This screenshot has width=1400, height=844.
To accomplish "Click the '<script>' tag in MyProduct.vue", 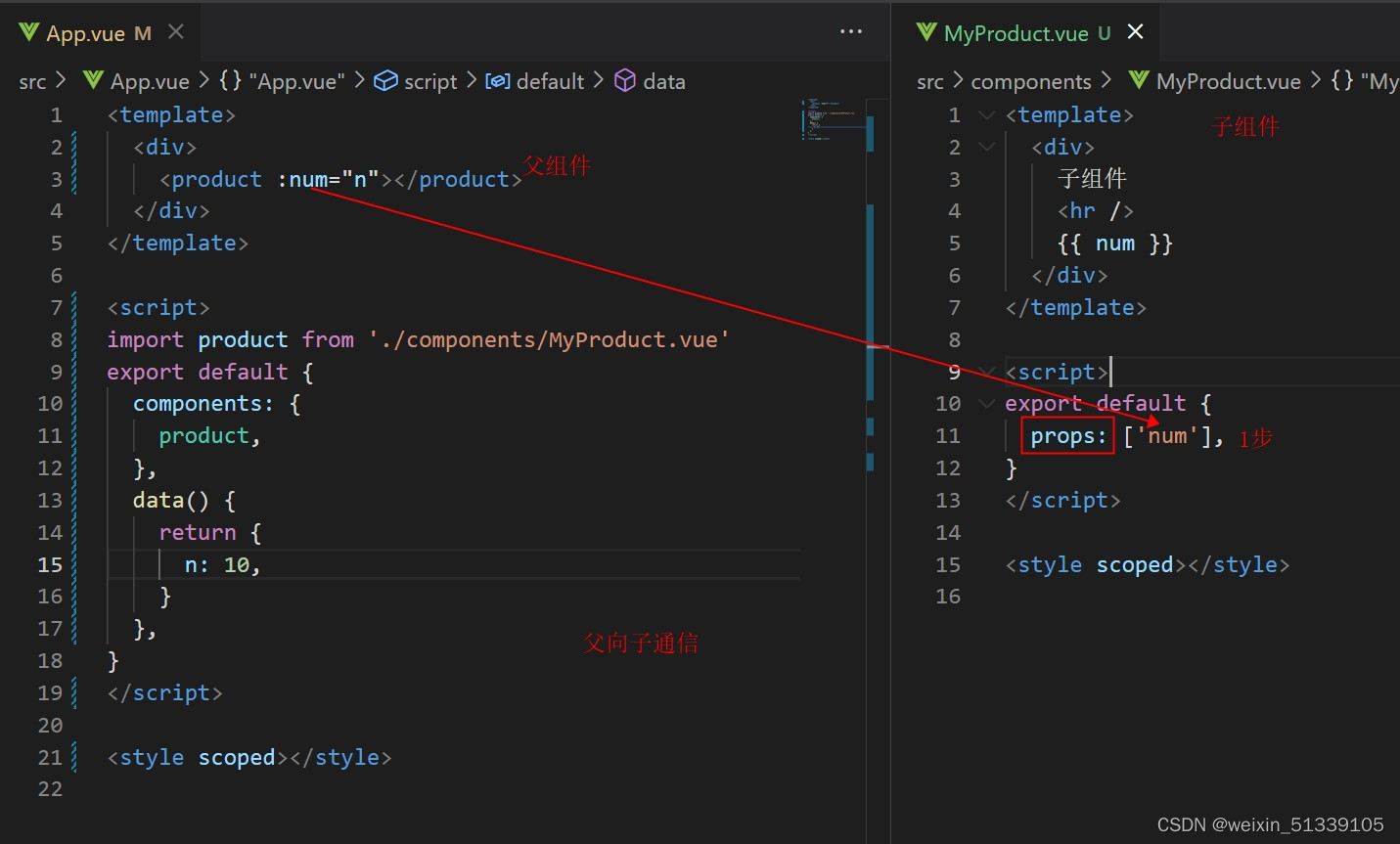I will point(1057,372).
